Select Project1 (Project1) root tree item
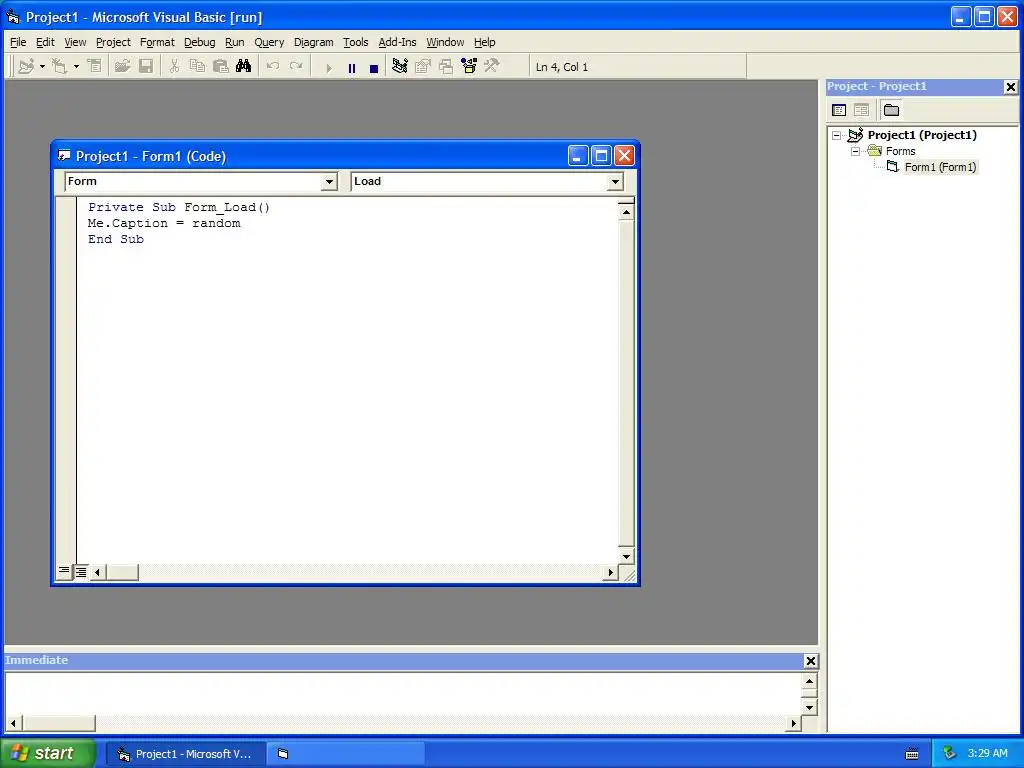The width and height of the screenshot is (1024, 768). pyautogui.click(x=922, y=135)
